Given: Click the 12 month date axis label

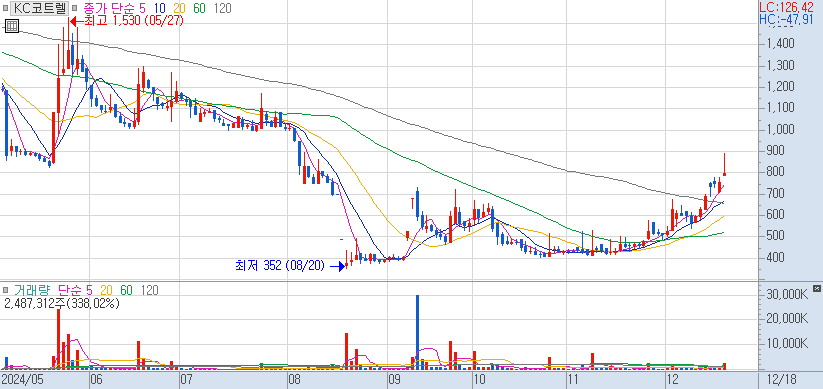Looking at the screenshot, I should 672,380.
